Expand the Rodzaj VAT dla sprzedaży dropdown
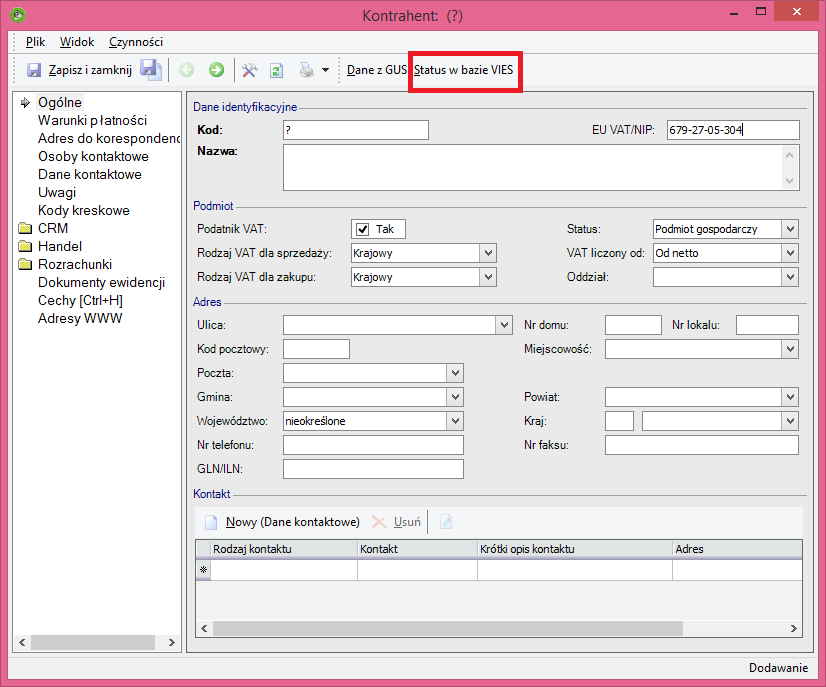 click(488, 253)
